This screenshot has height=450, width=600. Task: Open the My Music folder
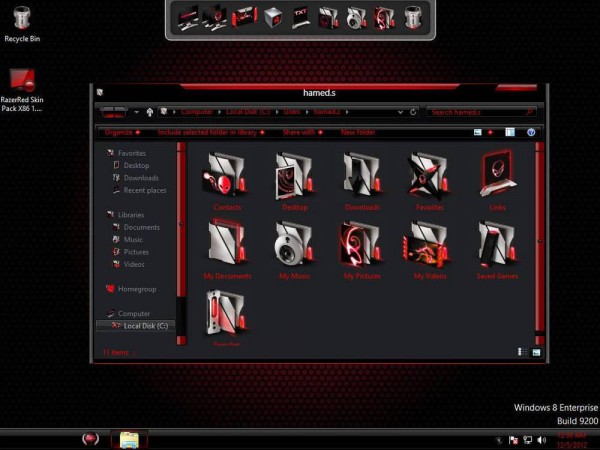click(294, 249)
